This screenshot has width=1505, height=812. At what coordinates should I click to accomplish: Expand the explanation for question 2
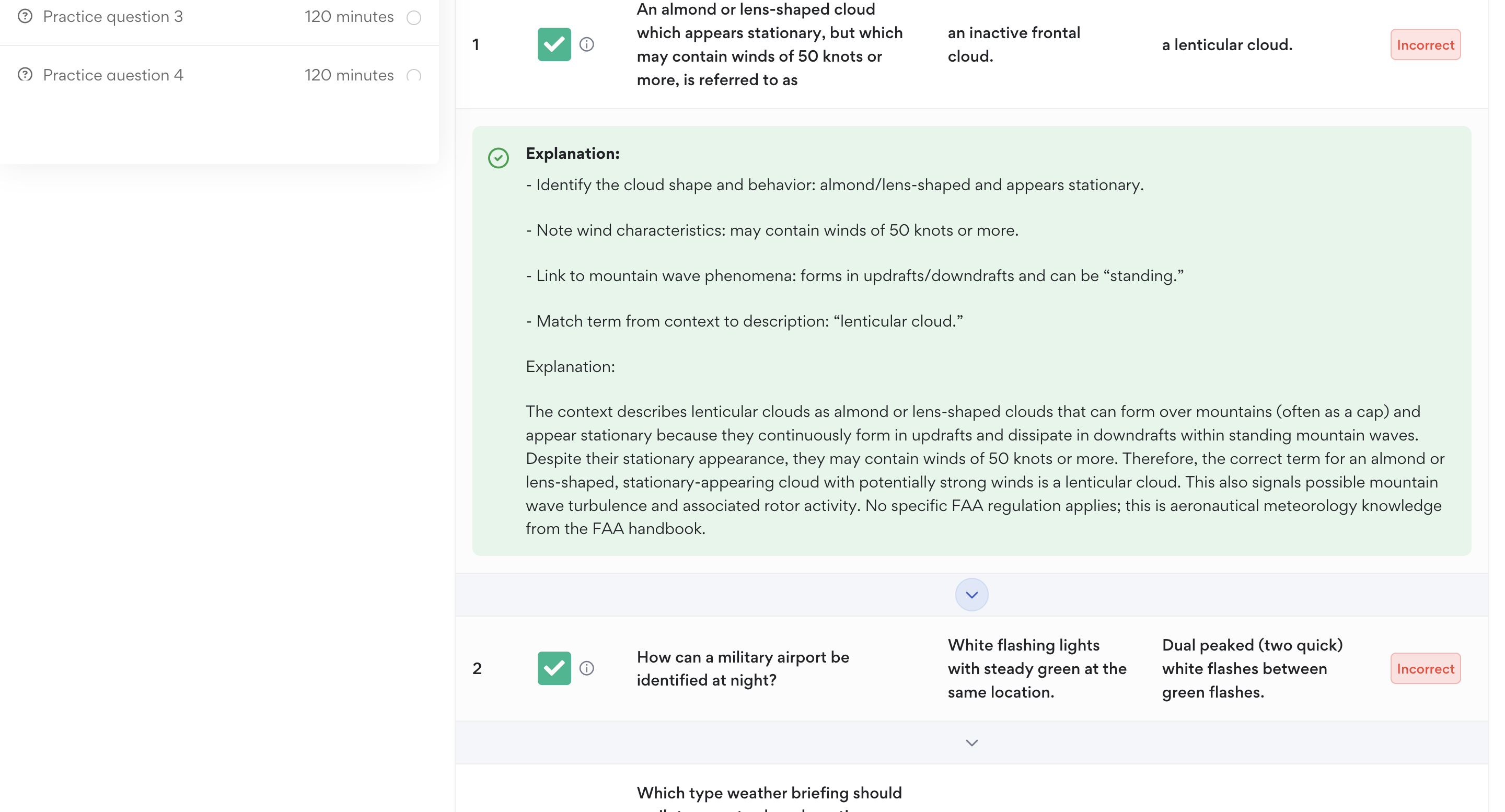click(971, 743)
